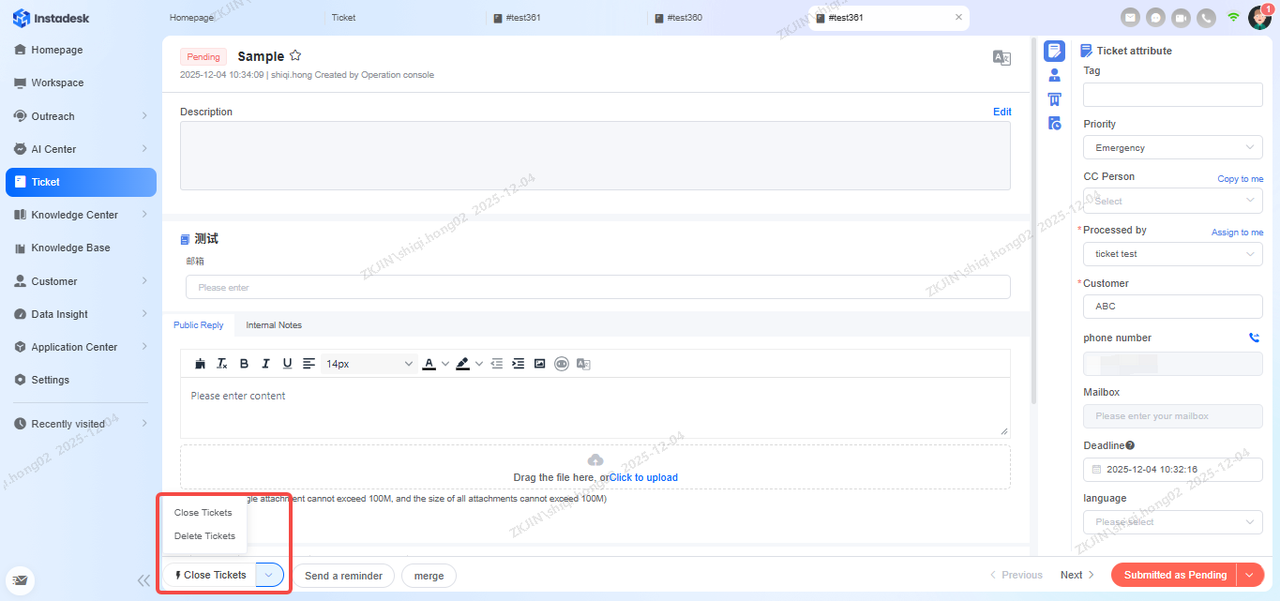Click the translate icon beside ticket title

coord(1001,58)
